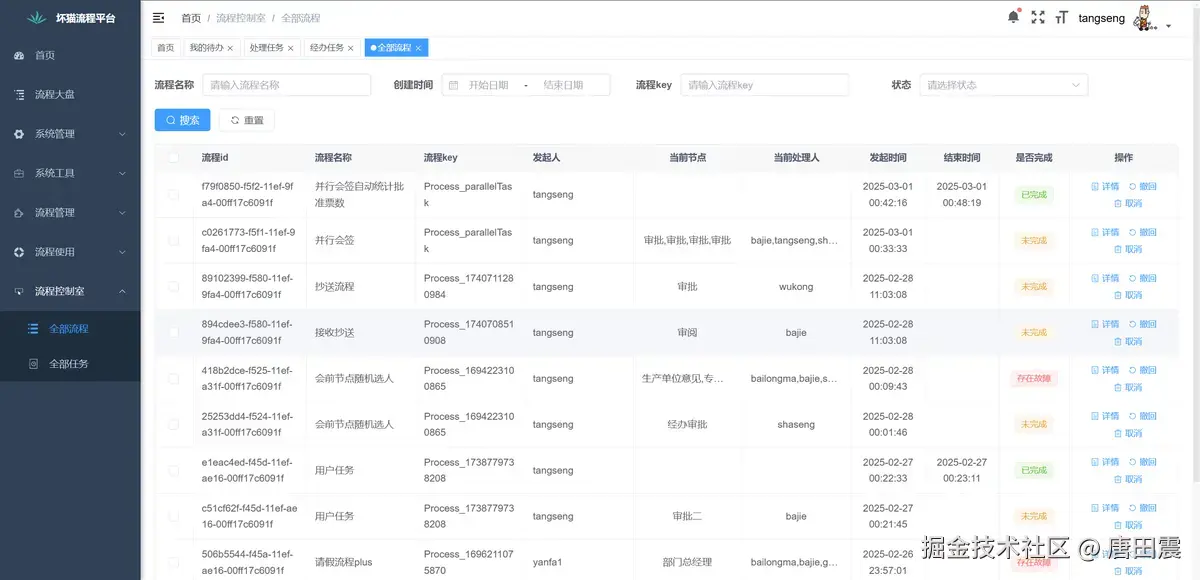The height and width of the screenshot is (580, 1200).
Task: Open font size setting icon
Action: 1062,18
